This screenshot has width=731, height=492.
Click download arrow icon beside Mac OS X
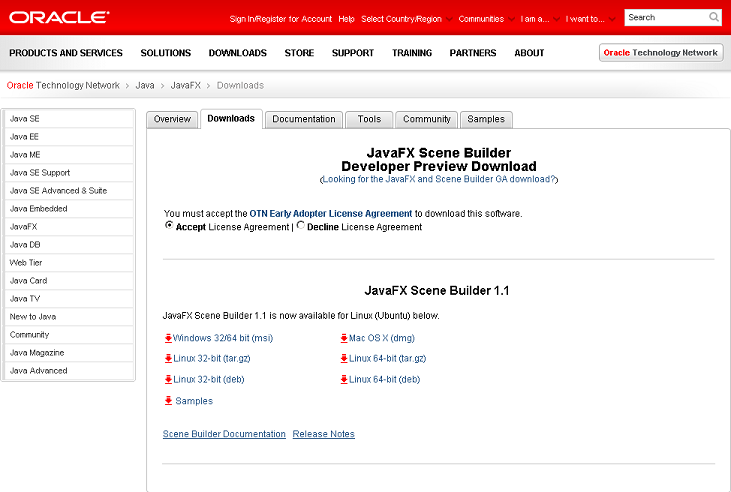tap(344, 338)
